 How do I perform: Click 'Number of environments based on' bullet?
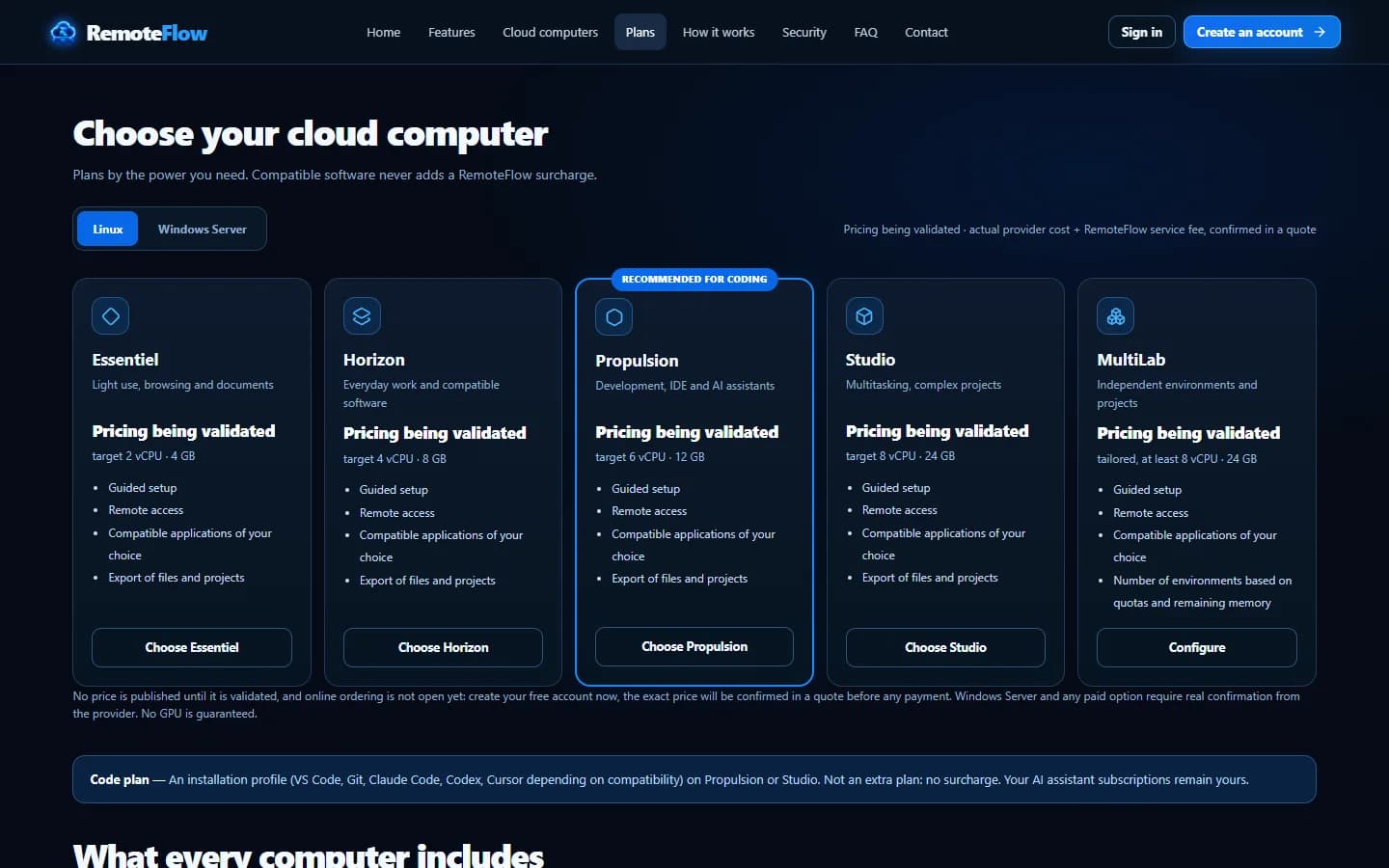(1202, 581)
